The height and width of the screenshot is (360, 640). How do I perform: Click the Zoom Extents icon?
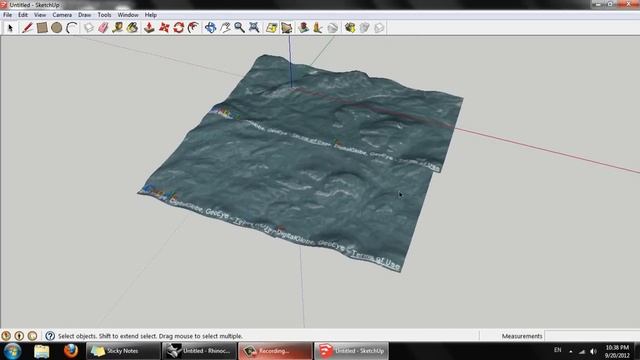(254, 28)
